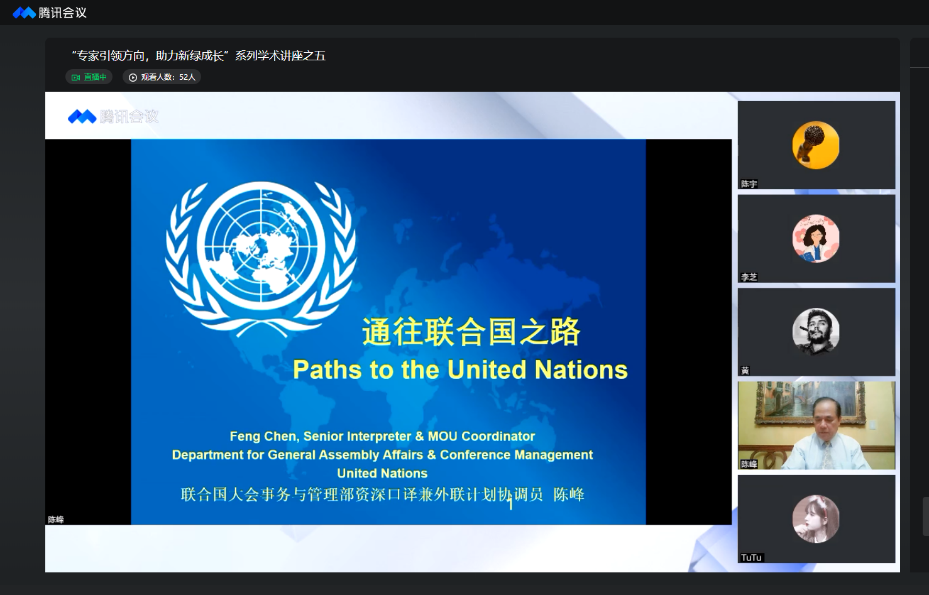This screenshot has width=929, height=595.
Task: Open TuTu's profile avatar
Action: coord(816,519)
